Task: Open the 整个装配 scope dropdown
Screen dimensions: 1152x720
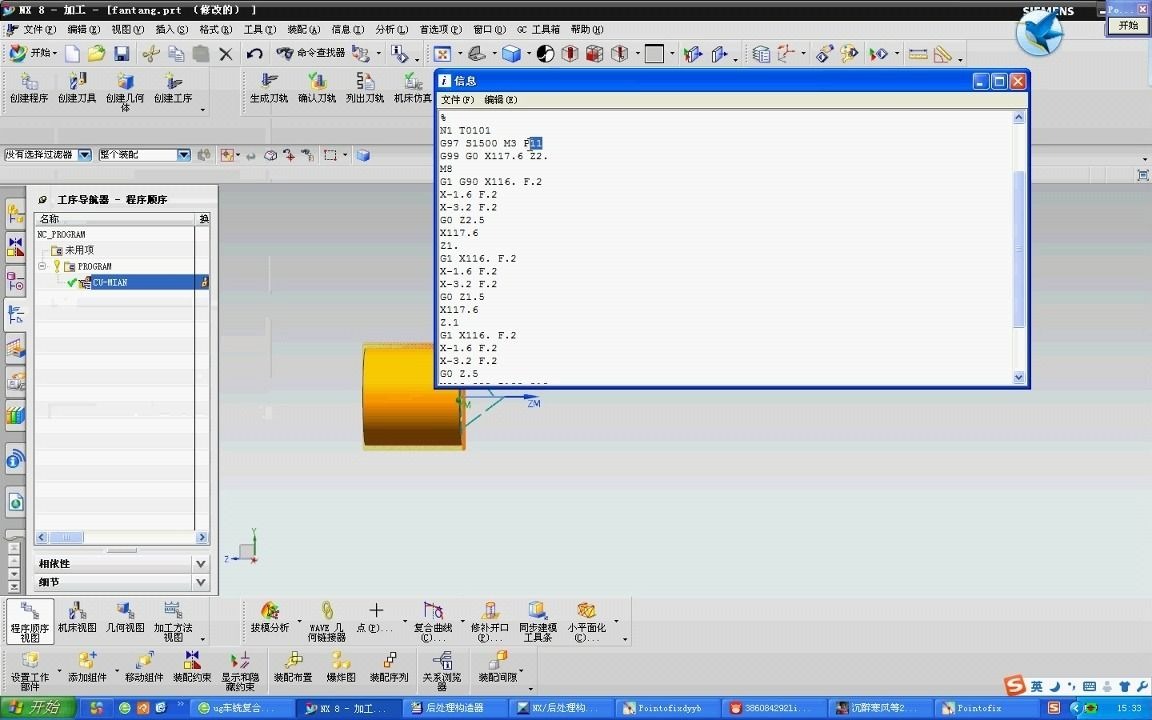Action: coord(184,155)
